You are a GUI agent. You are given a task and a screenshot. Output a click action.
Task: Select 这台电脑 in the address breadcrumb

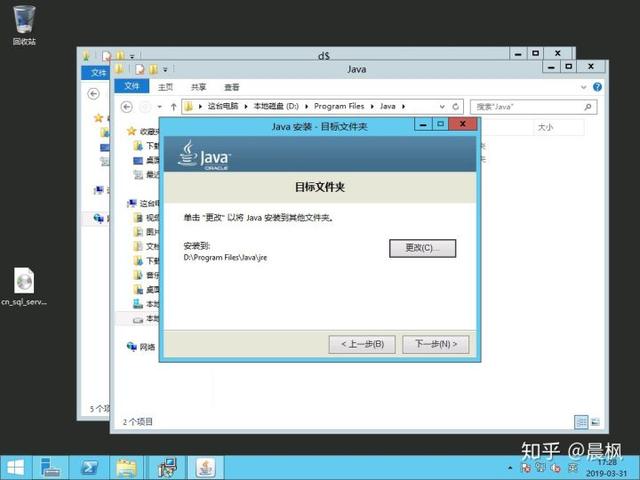[x=223, y=107]
